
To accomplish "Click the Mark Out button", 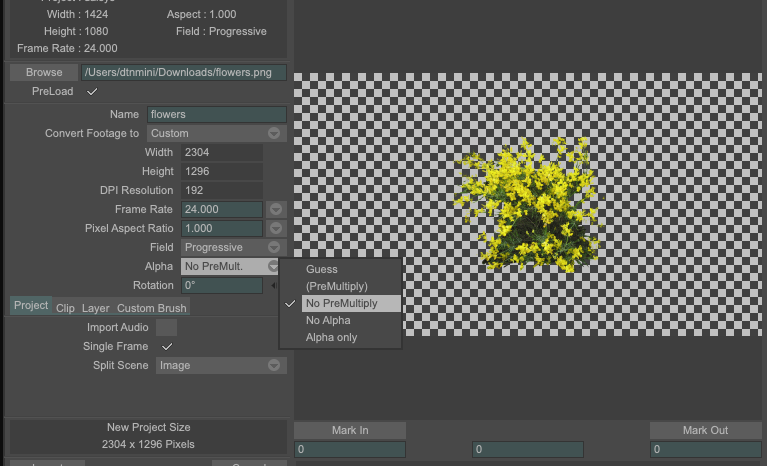I will [705, 430].
